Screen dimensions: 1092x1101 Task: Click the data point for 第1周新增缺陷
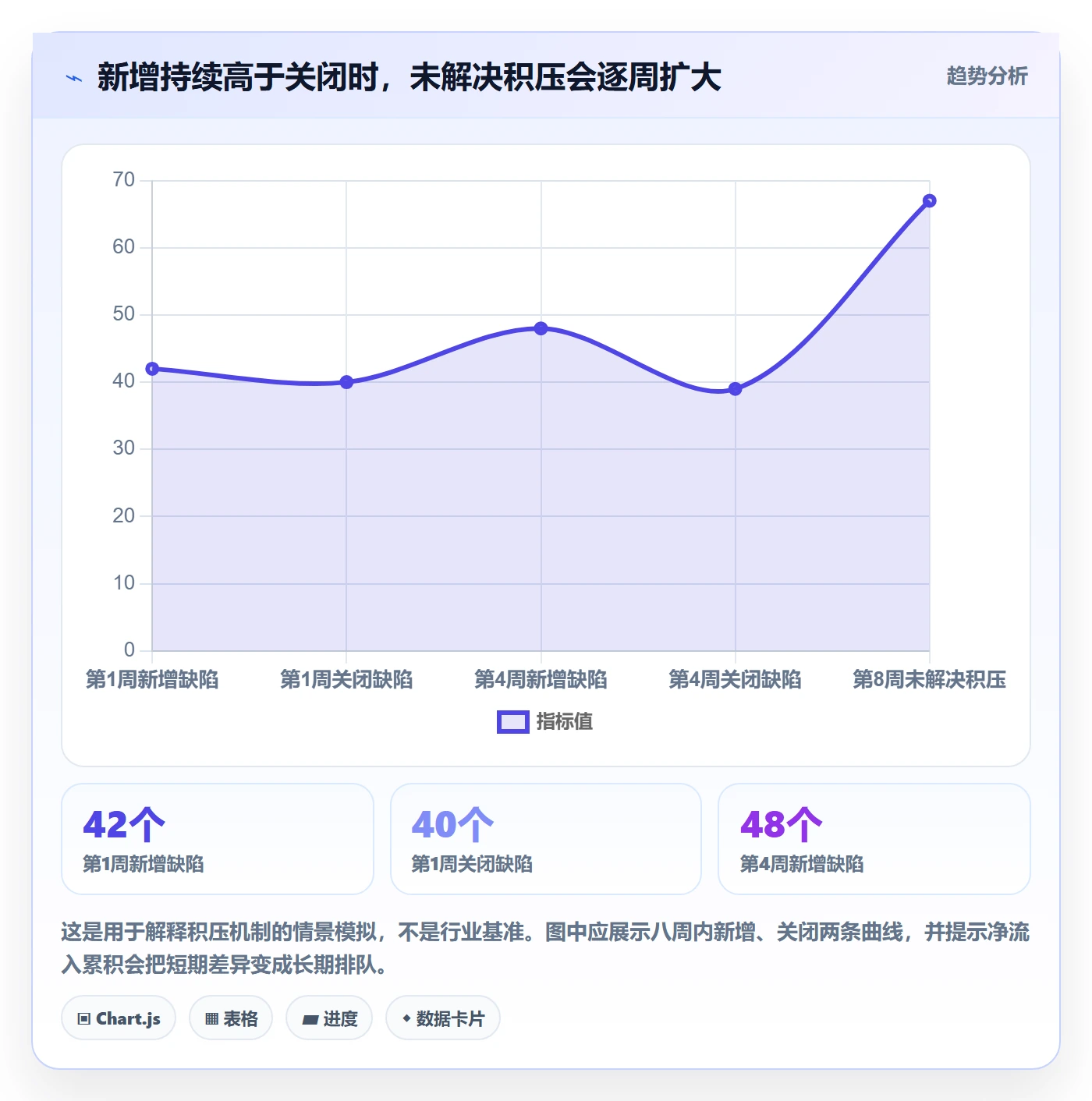pos(152,369)
